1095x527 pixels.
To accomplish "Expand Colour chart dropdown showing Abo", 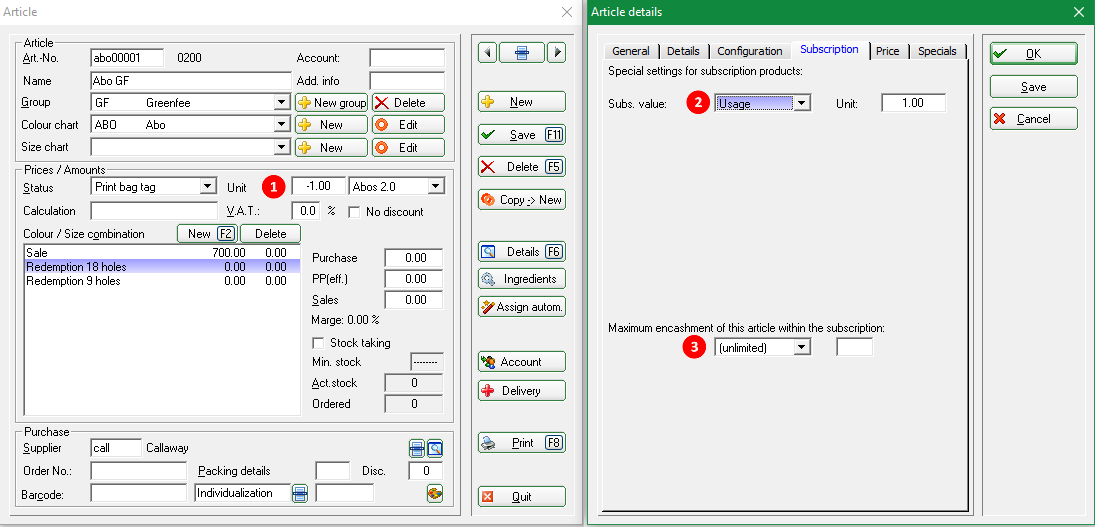I will [282, 125].
